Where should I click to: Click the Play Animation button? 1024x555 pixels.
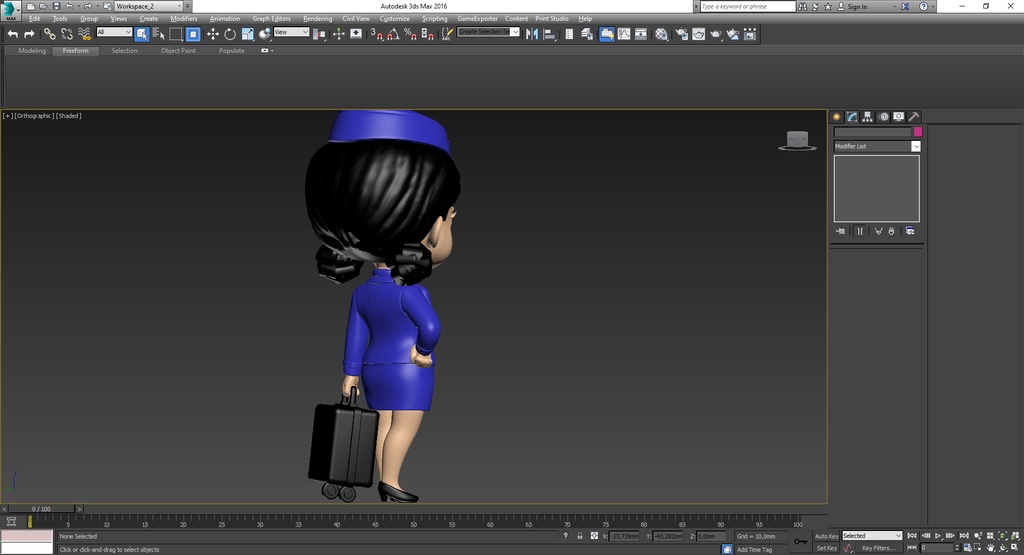point(938,536)
